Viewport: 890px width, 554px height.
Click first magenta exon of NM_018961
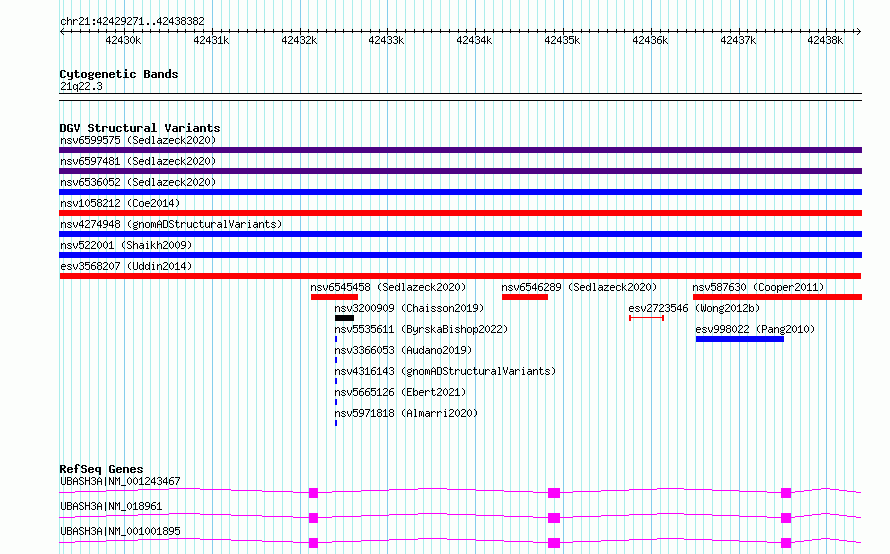point(313,518)
